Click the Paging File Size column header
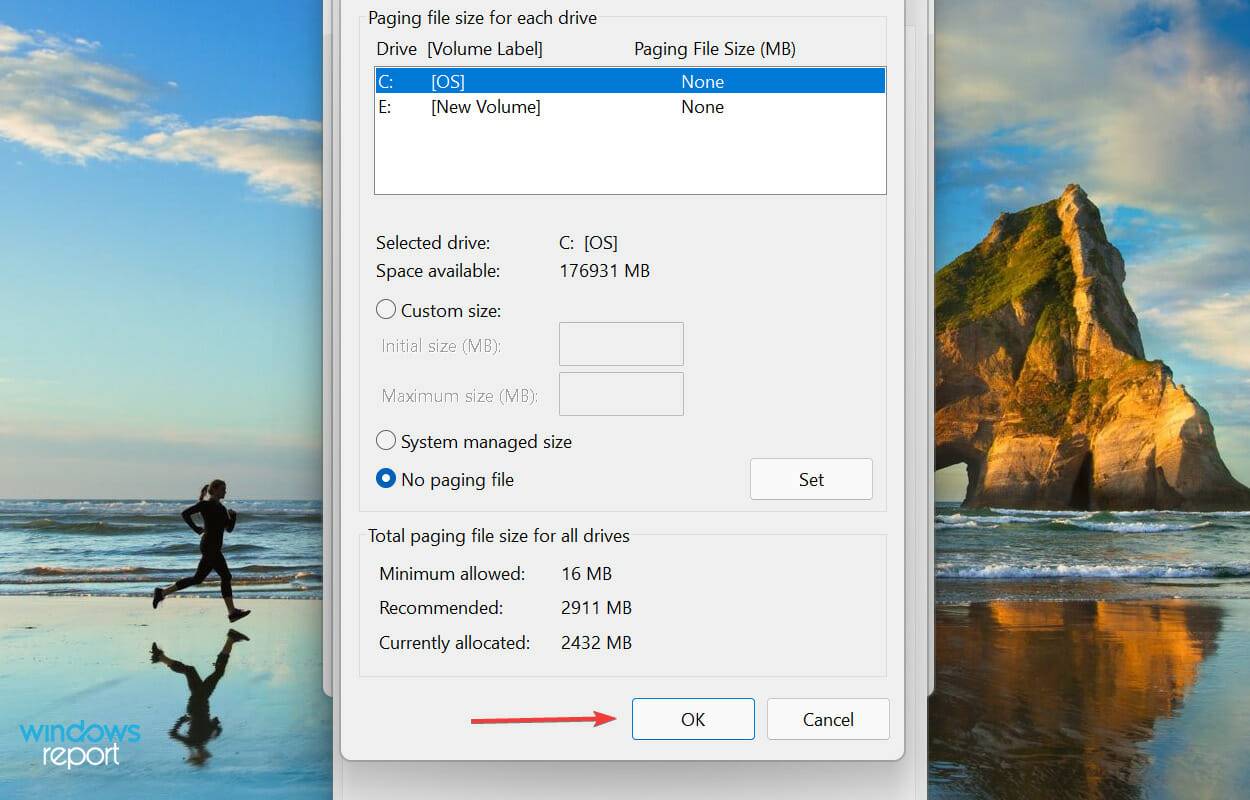This screenshot has height=800, width=1250. 715,48
